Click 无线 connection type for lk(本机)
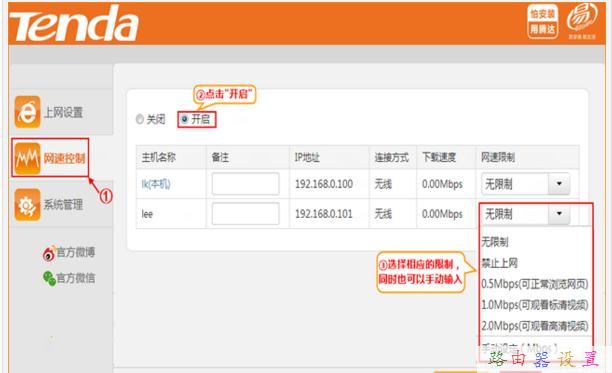Image resolution: width=612 pixels, height=373 pixels. [383, 184]
